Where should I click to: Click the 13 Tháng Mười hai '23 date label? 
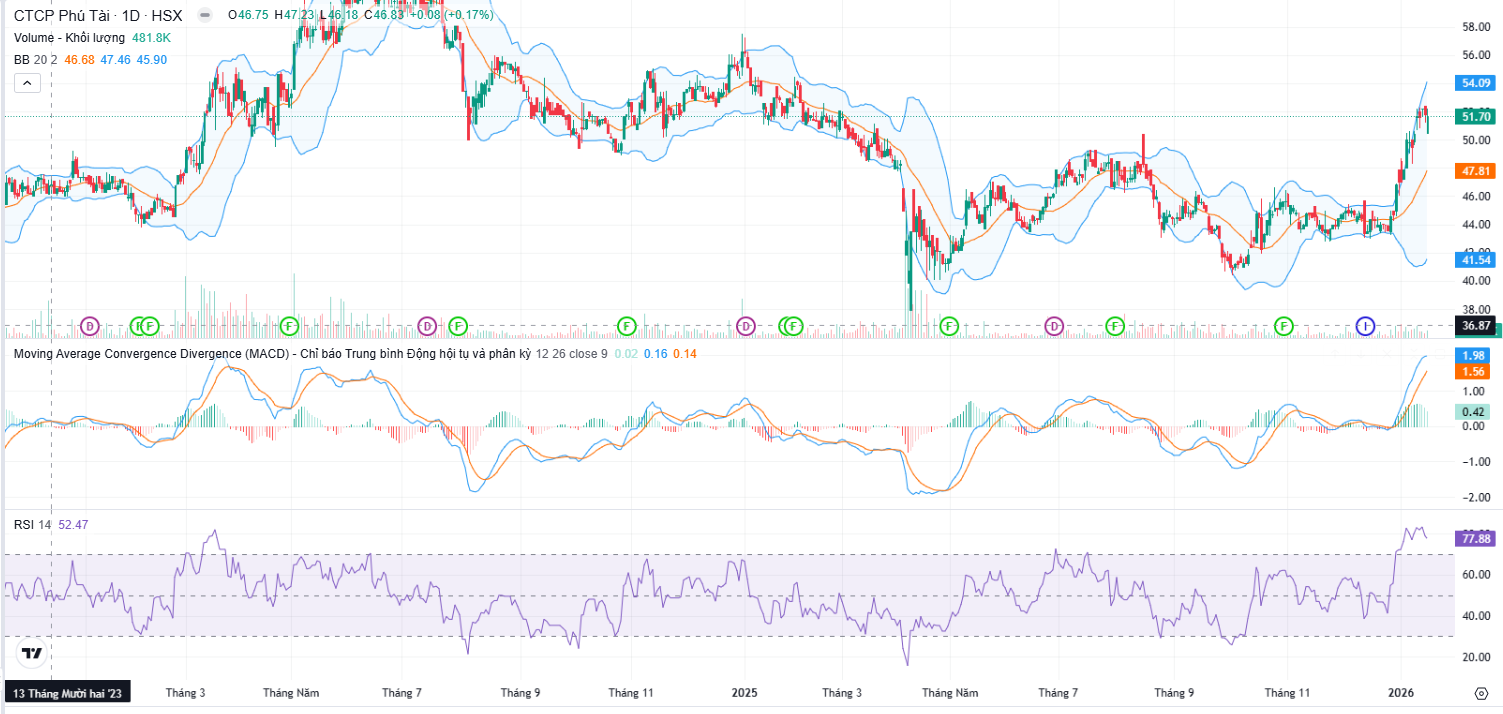pyautogui.click(x=67, y=692)
